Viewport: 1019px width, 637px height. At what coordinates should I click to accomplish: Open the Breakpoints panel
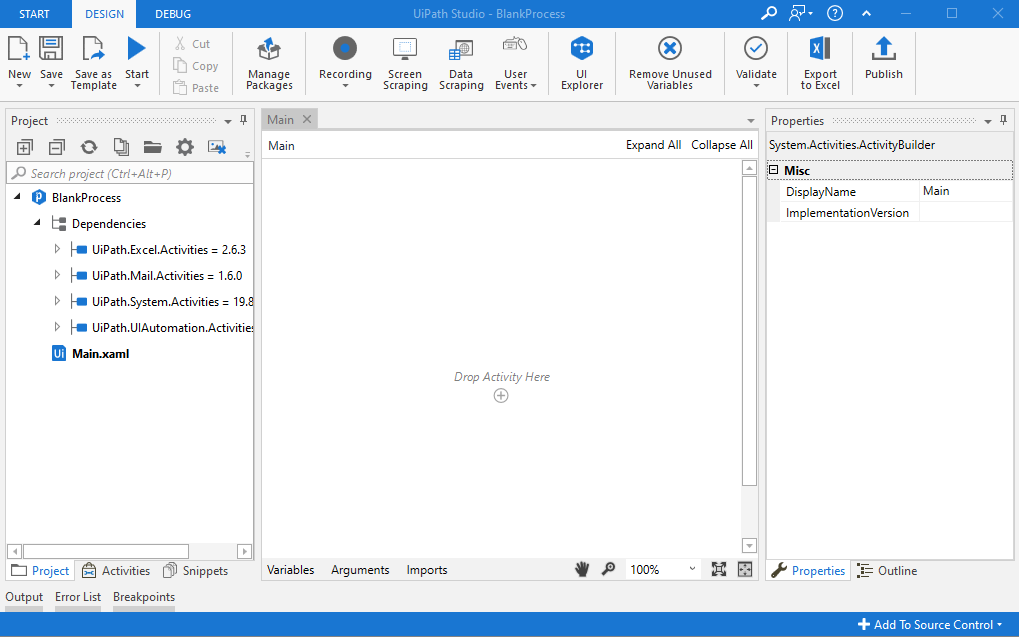point(144,597)
